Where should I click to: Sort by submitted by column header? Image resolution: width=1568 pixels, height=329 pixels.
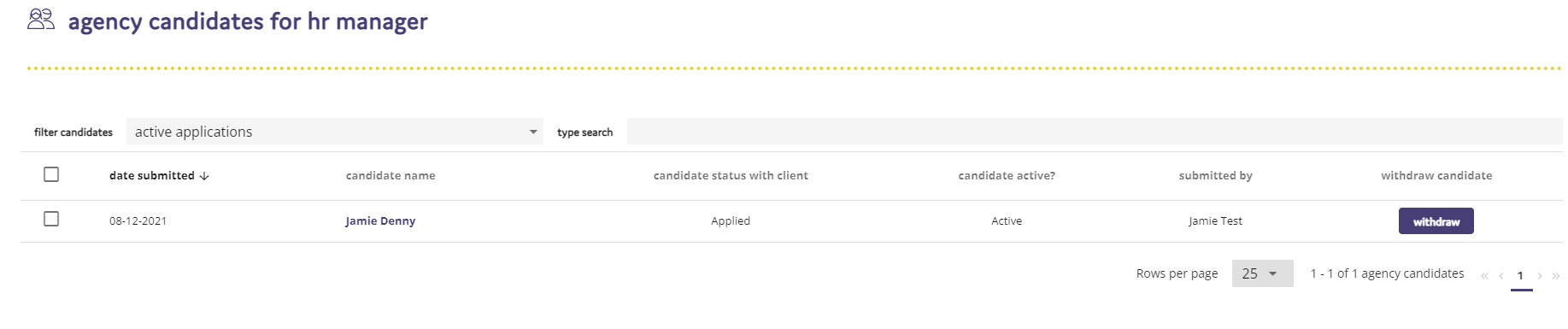[x=1215, y=175]
